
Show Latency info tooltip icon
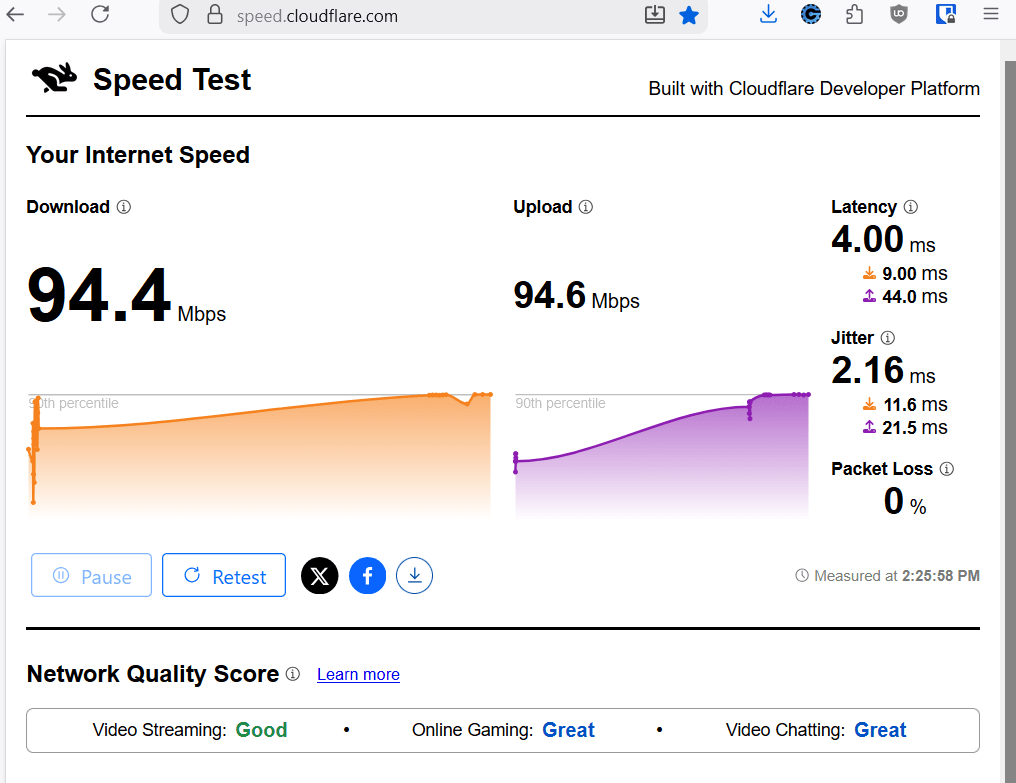tap(910, 207)
